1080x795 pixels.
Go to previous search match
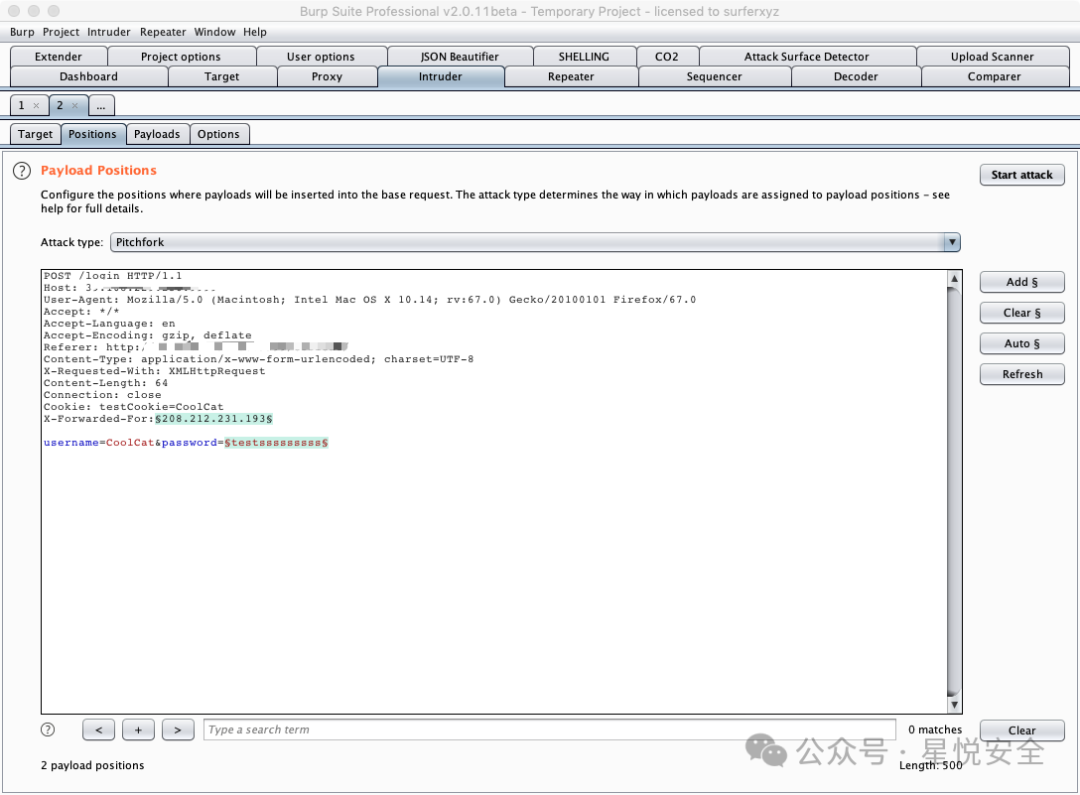[x=98, y=730]
